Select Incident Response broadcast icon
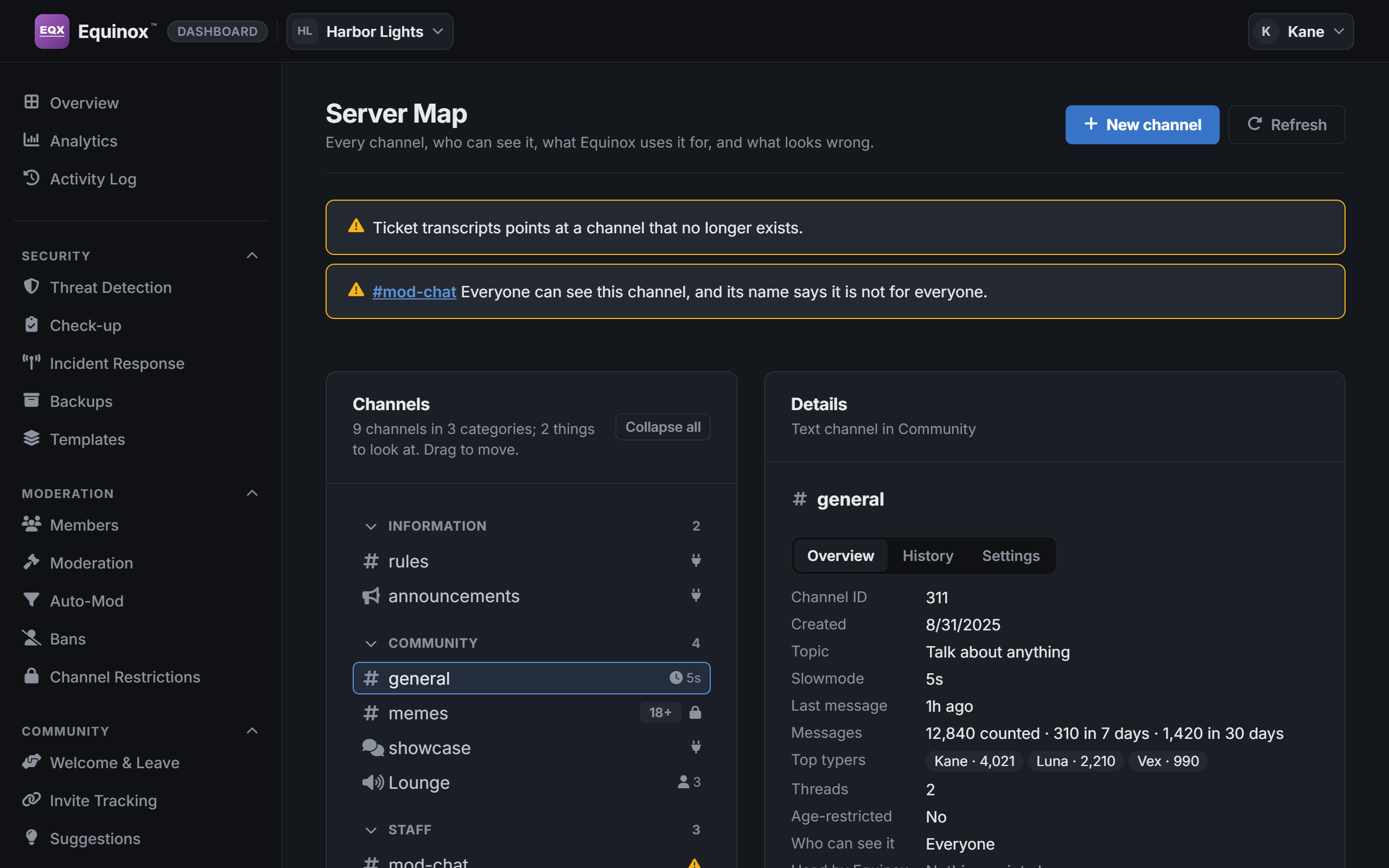Viewport: 1389px width, 868px height. (31, 362)
